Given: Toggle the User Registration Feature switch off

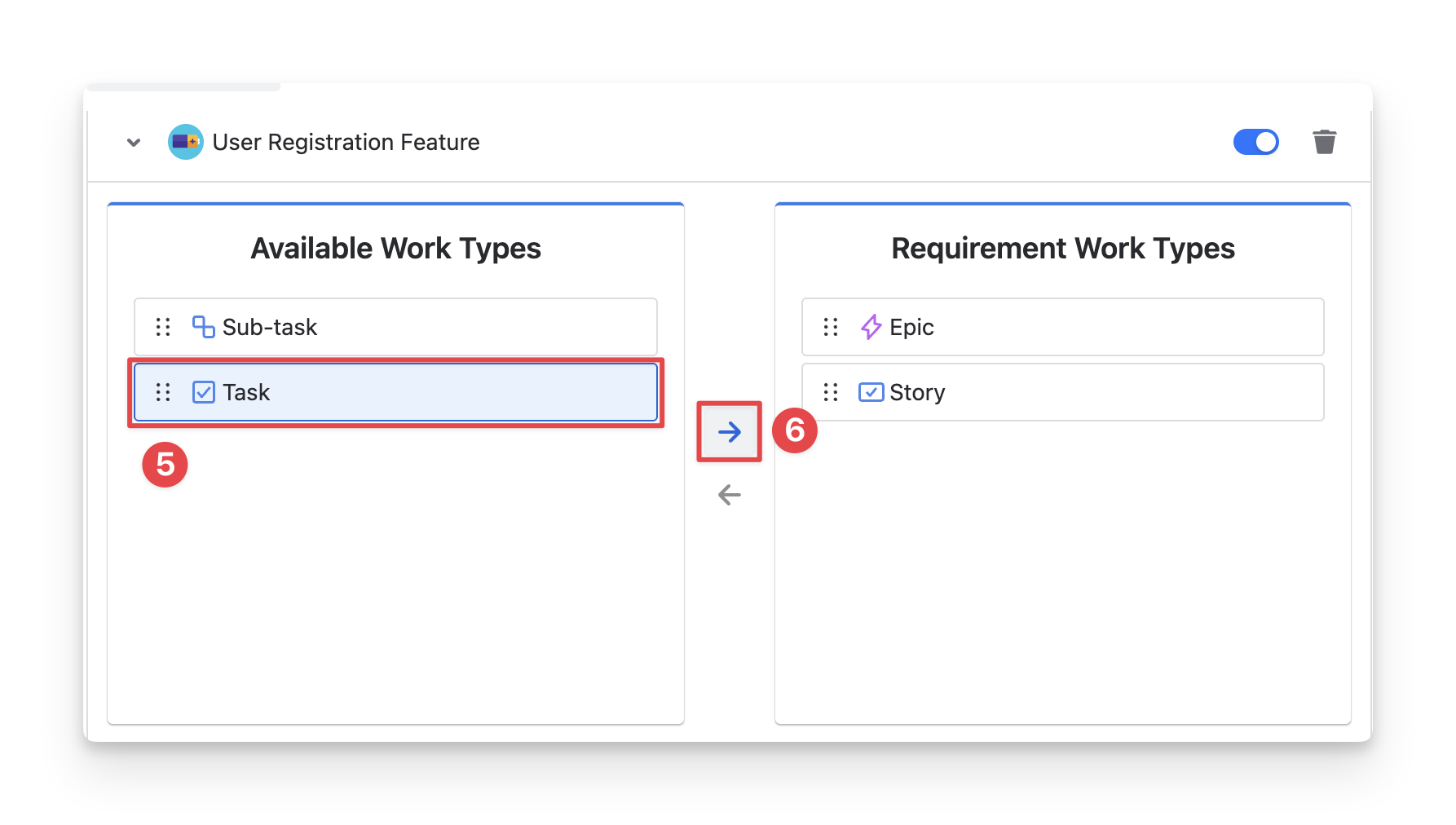Looking at the screenshot, I should (x=1255, y=142).
